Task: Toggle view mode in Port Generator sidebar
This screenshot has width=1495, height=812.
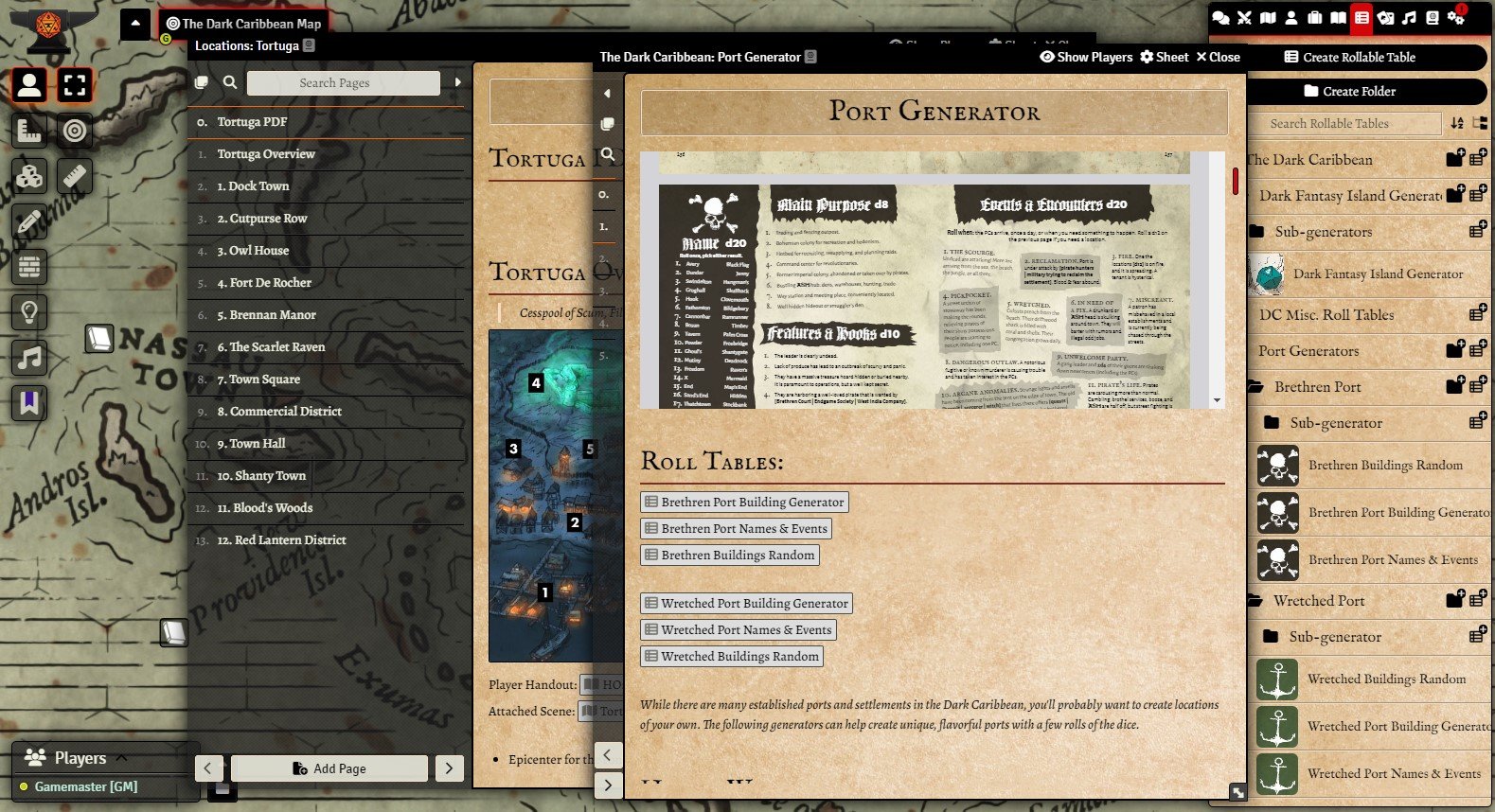Action: [x=608, y=124]
